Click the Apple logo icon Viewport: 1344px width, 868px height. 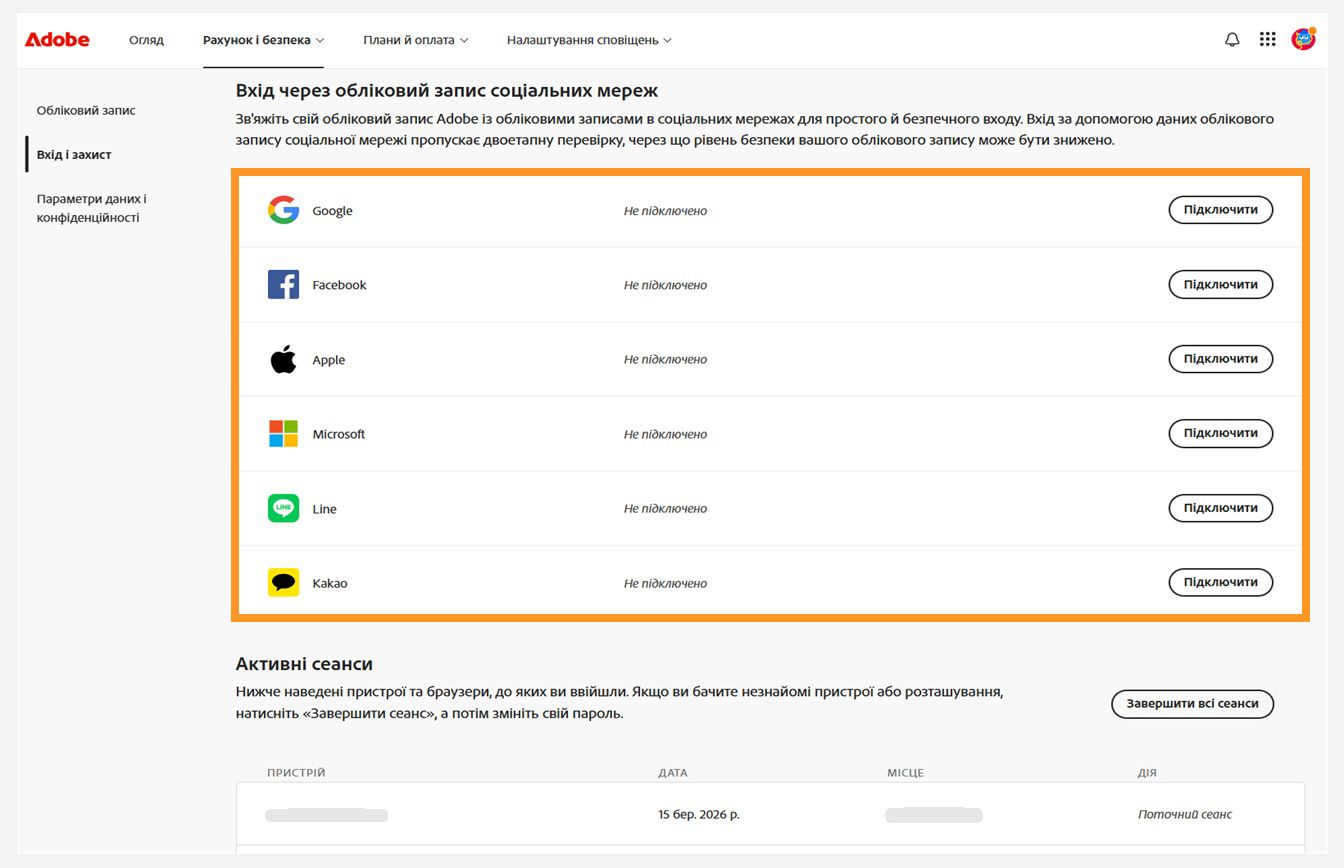tap(283, 359)
